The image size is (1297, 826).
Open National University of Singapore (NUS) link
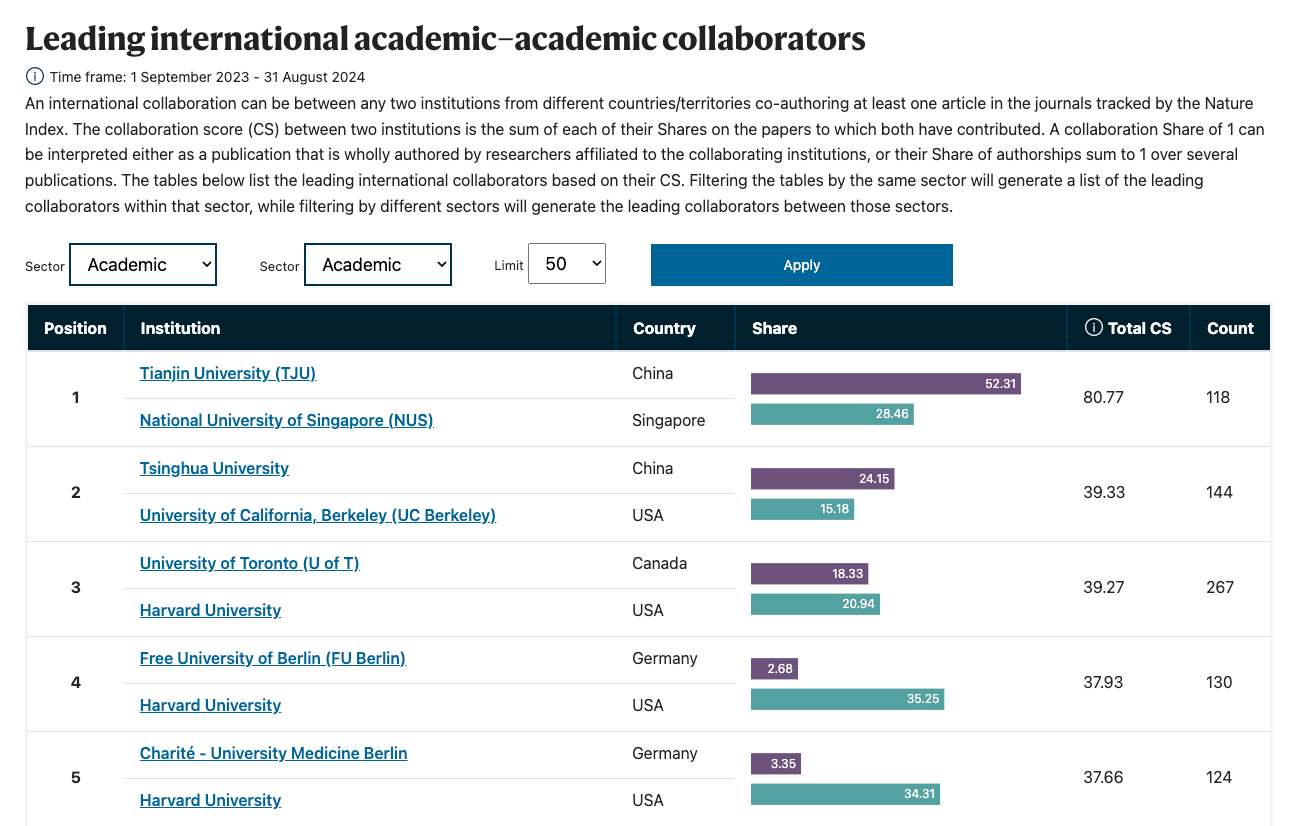click(x=286, y=420)
